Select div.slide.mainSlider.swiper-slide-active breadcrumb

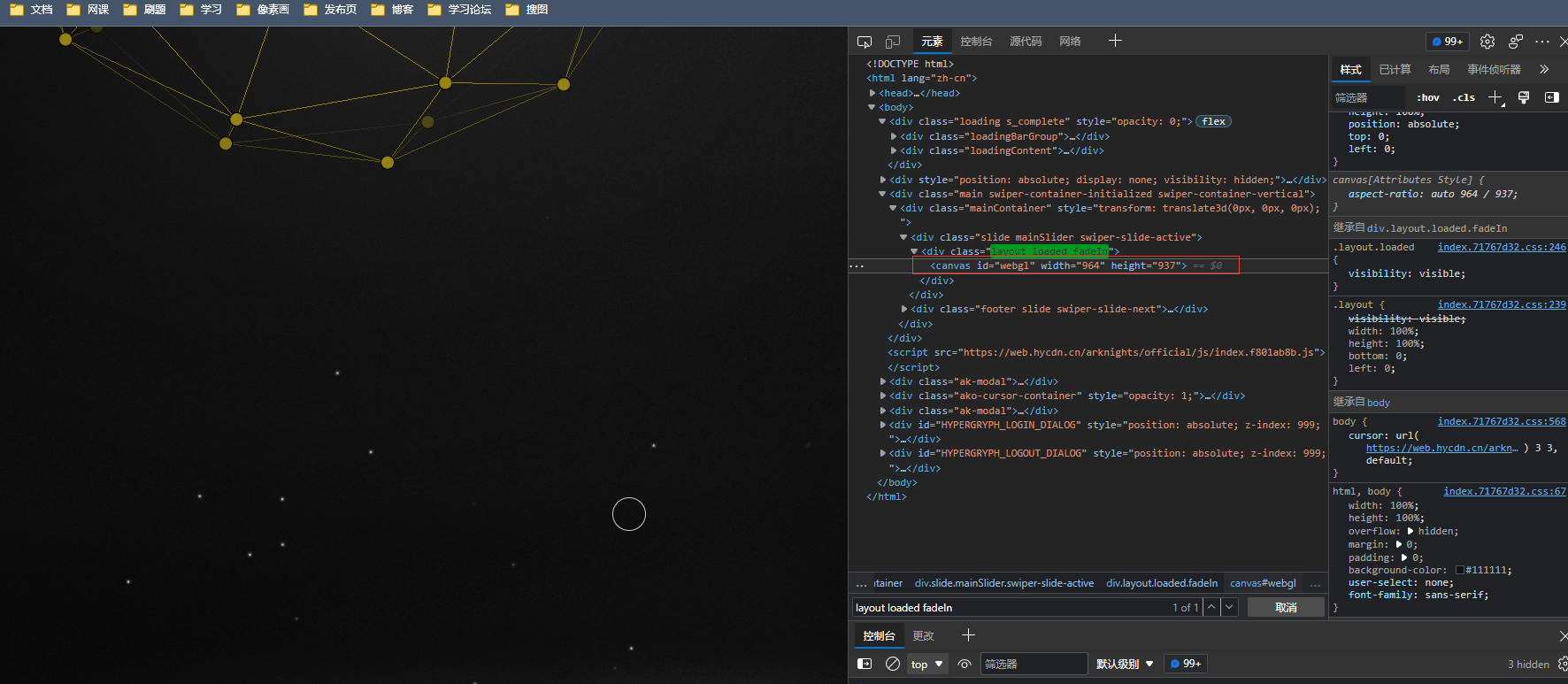1004,583
